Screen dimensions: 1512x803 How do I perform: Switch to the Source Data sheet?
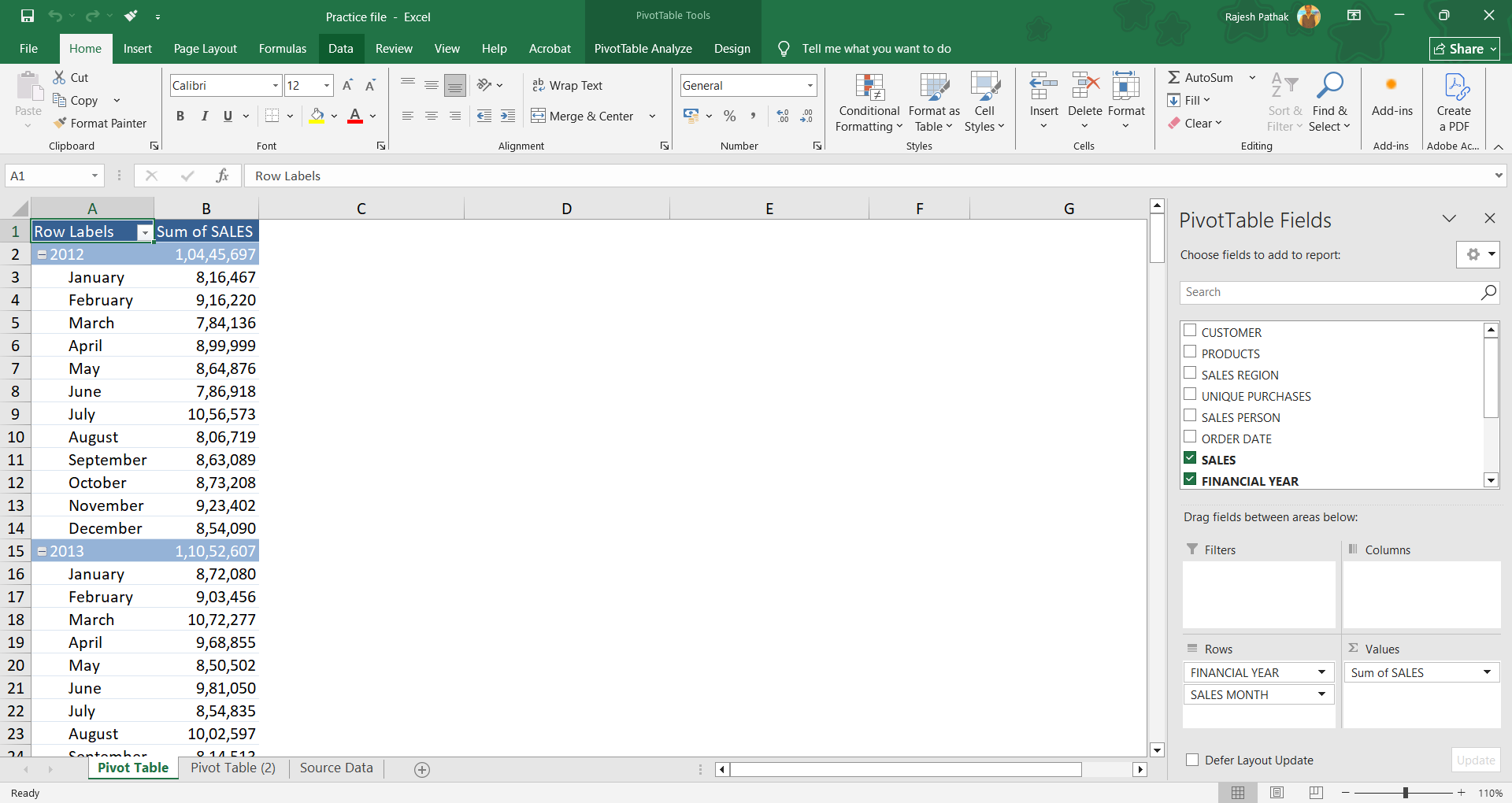click(336, 768)
